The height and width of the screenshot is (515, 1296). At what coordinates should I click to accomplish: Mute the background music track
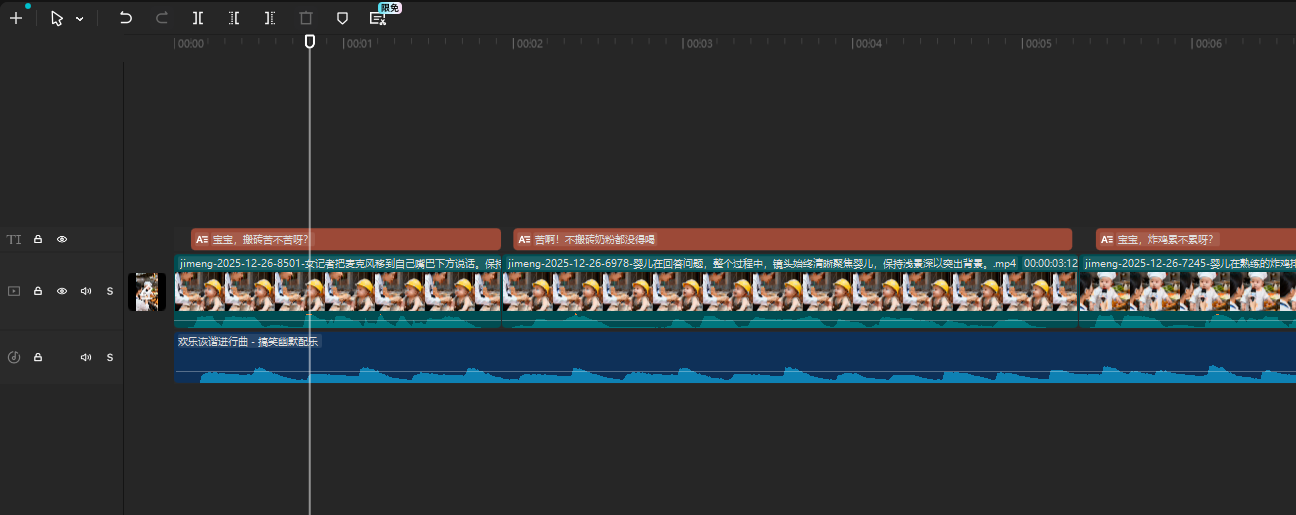coord(86,357)
